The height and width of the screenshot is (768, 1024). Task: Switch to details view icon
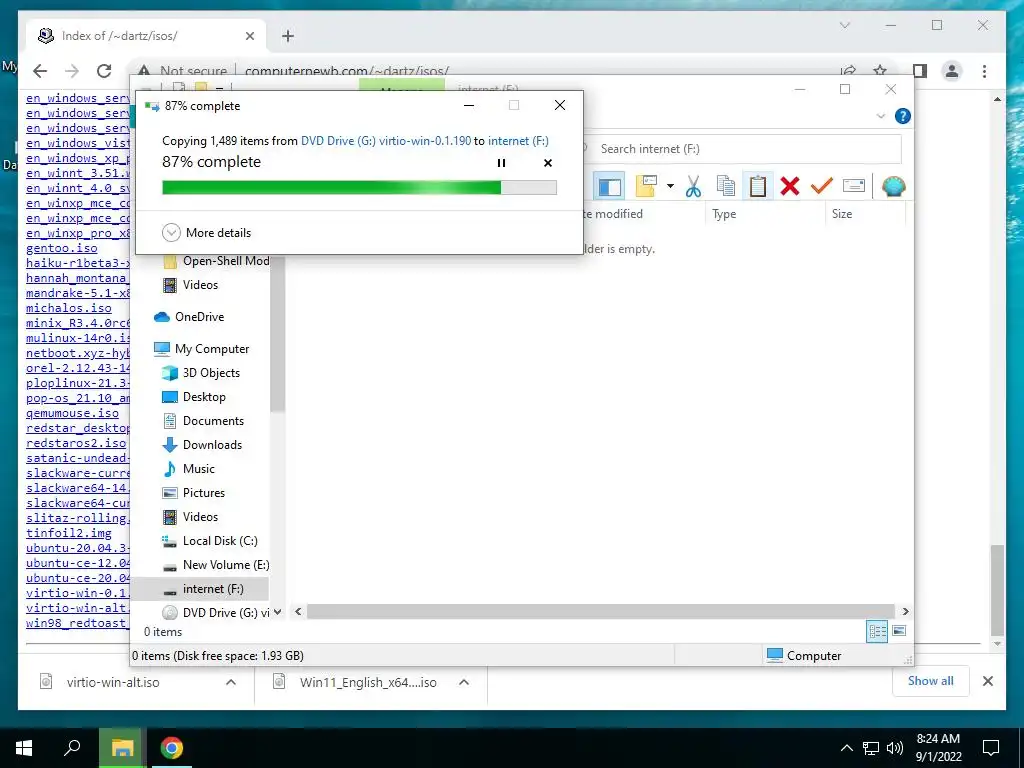[x=877, y=631]
